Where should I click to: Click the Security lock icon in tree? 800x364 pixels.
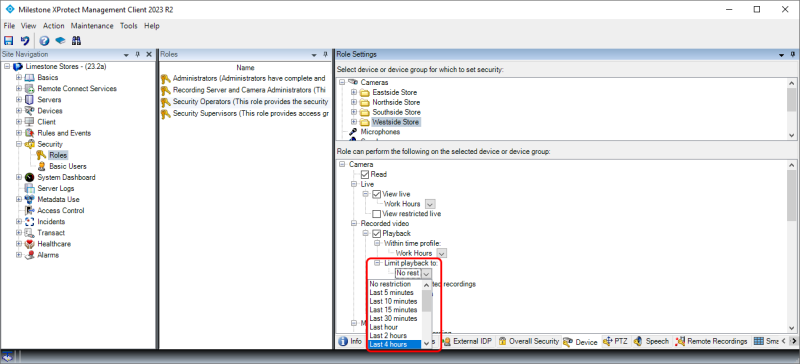click(30, 144)
